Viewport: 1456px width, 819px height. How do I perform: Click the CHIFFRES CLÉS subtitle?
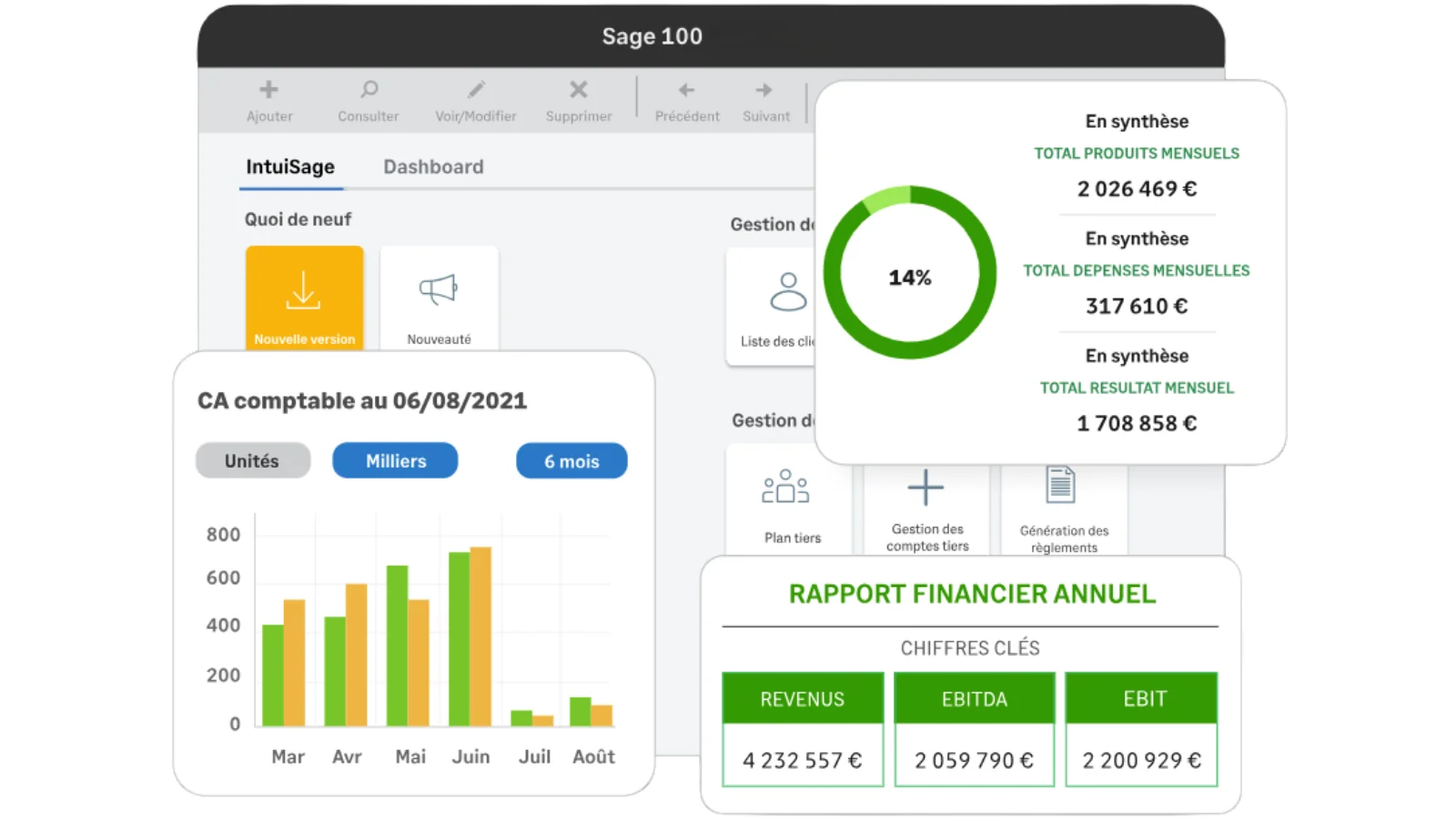point(970,648)
